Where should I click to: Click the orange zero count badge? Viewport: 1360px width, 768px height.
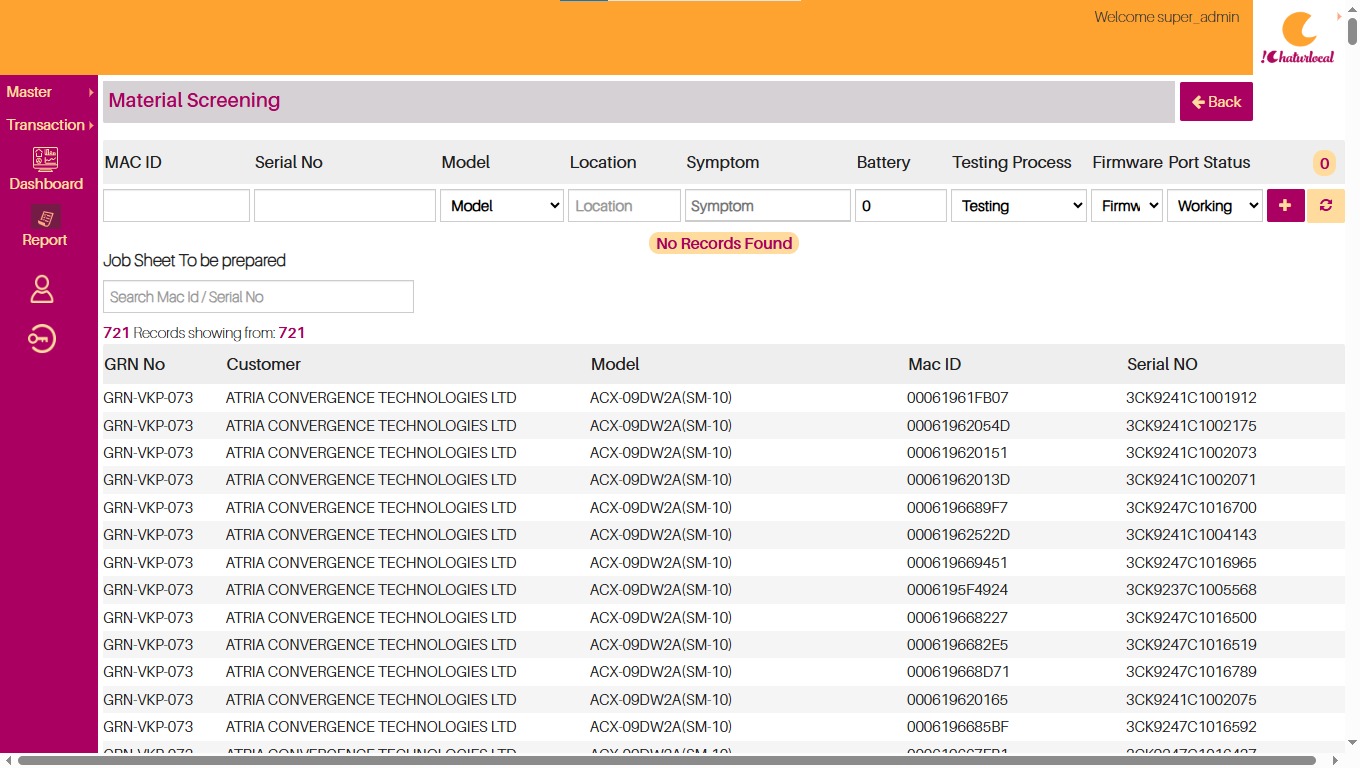[x=1324, y=163]
